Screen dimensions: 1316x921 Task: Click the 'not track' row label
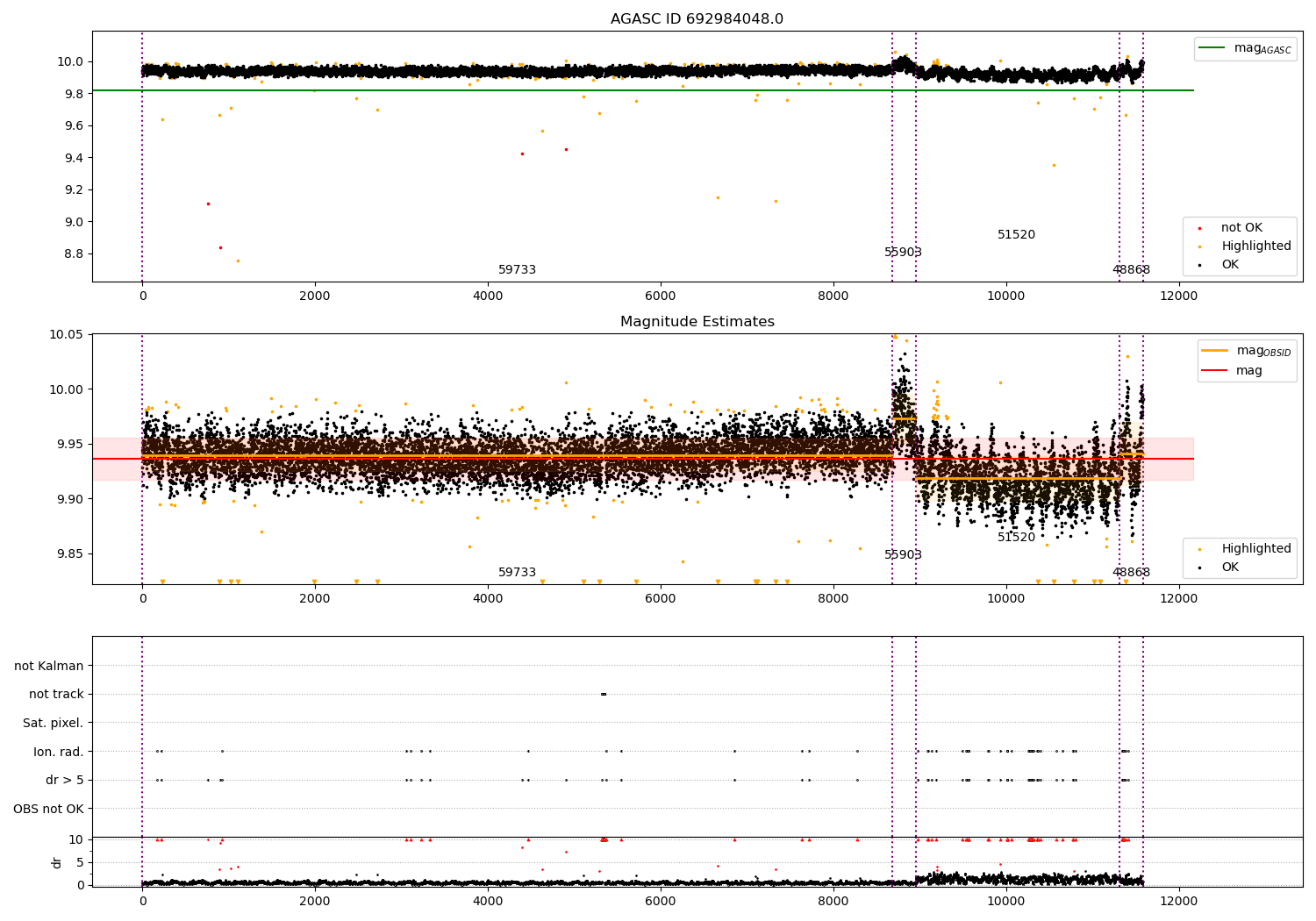pyautogui.click(x=56, y=695)
